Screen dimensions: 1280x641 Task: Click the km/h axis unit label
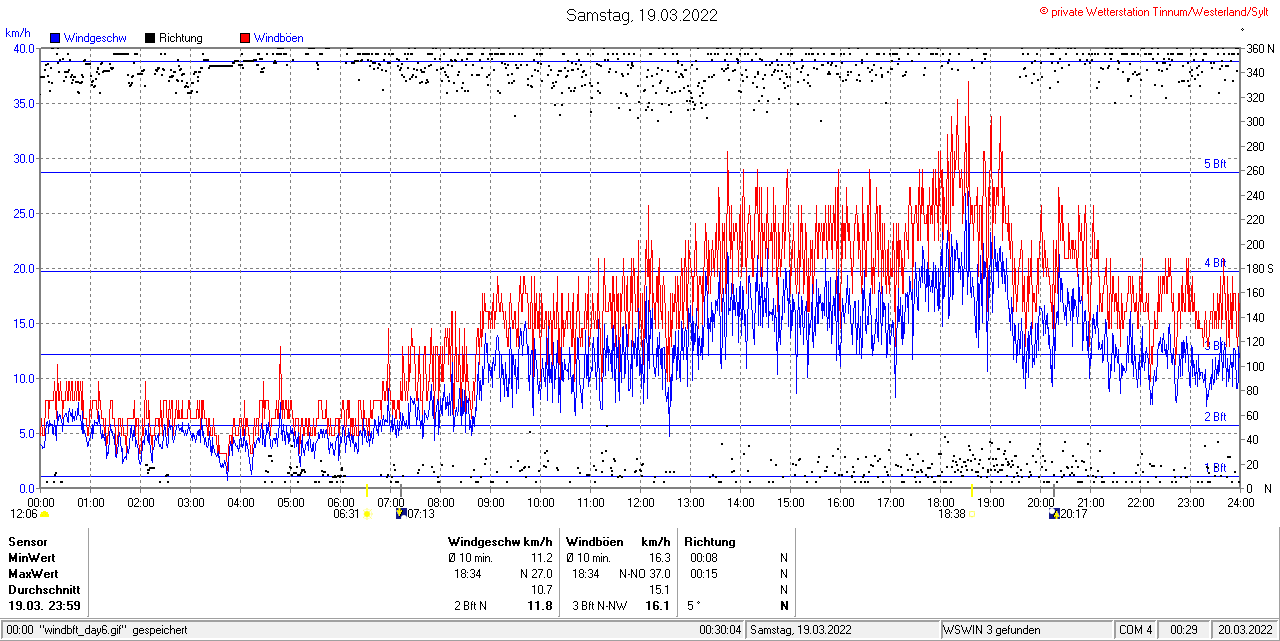click(x=16, y=33)
